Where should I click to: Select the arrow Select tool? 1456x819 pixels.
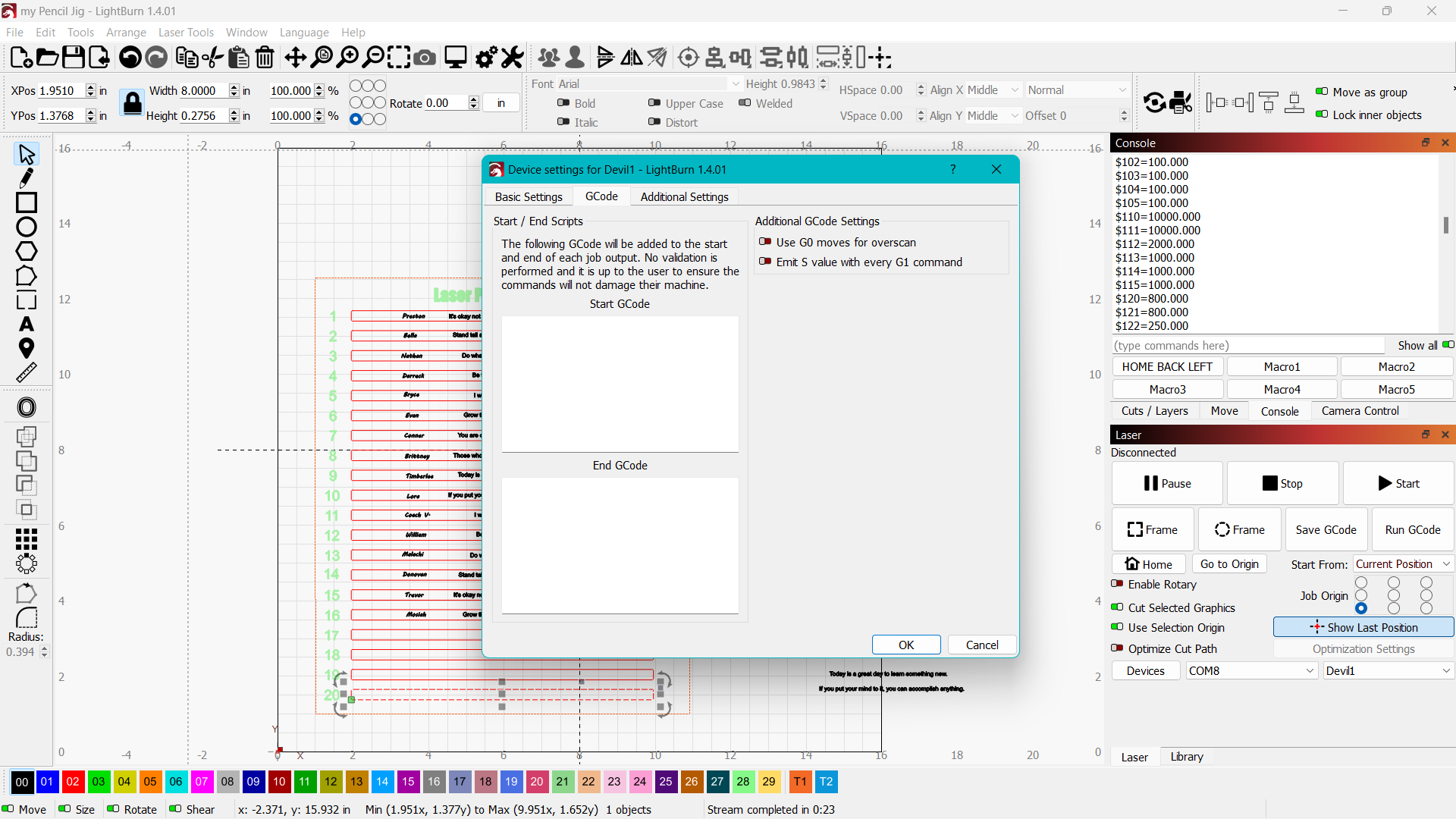27,154
